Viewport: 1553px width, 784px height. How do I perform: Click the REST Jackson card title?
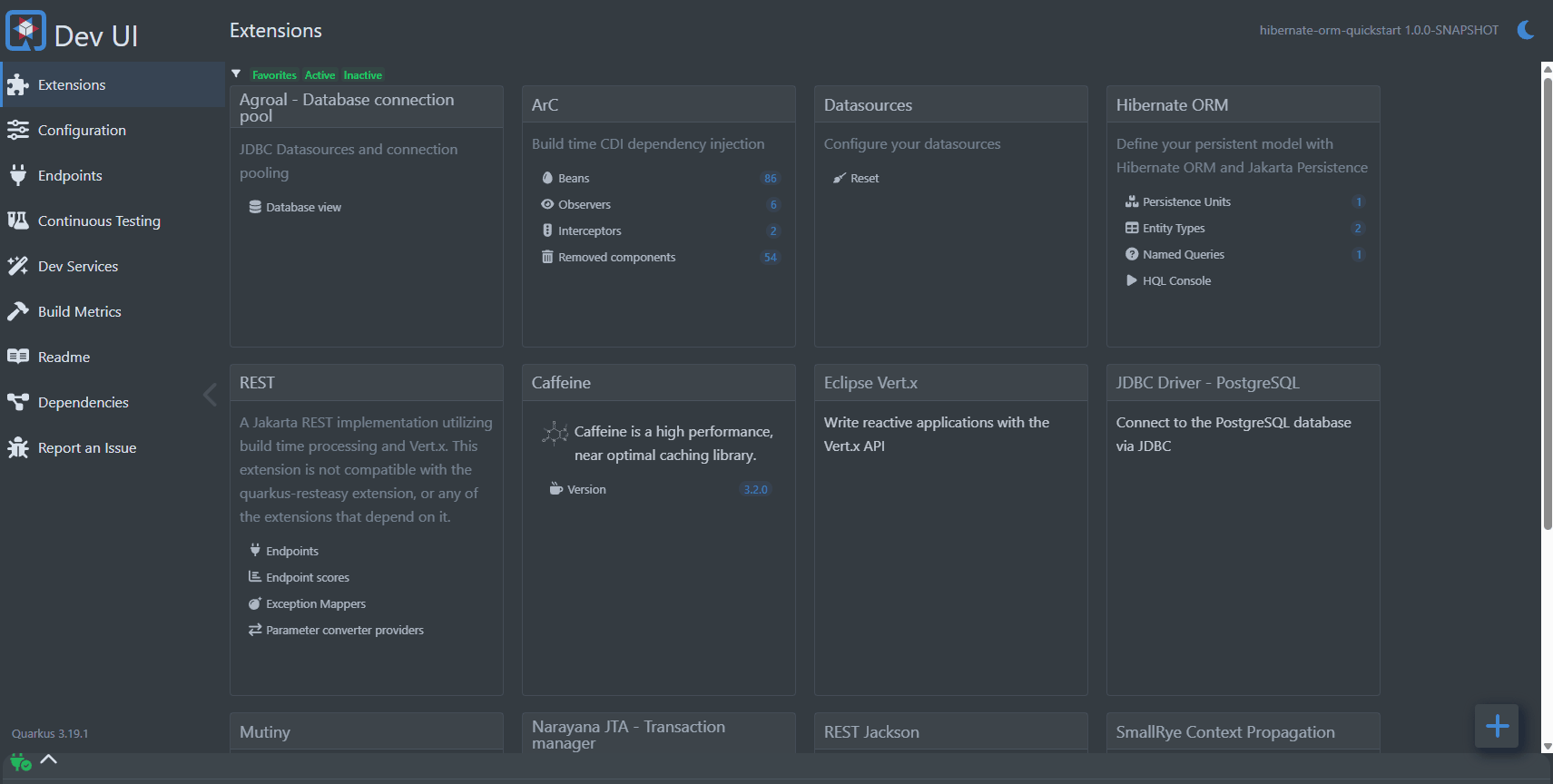(871, 732)
